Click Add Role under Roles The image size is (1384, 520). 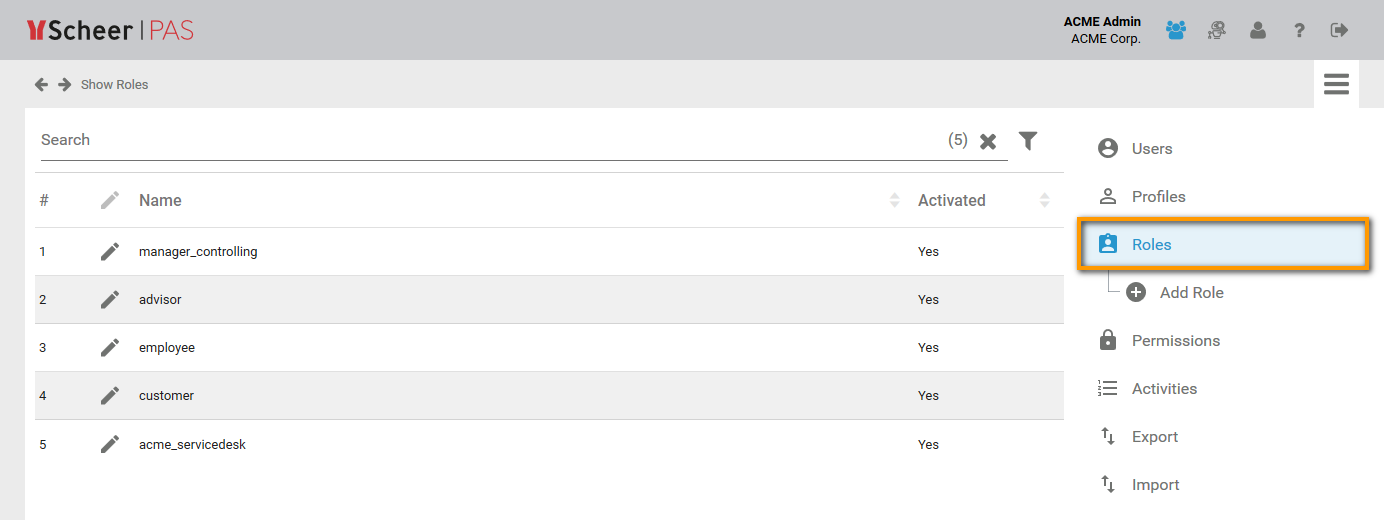(1191, 293)
